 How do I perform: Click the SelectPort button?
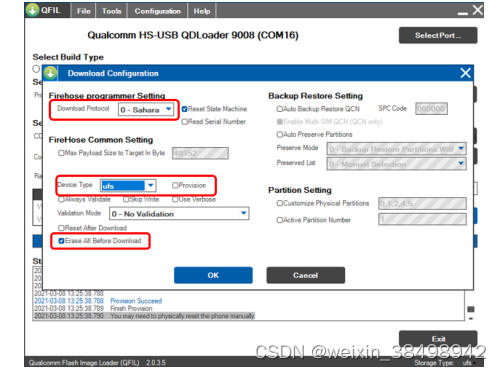point(438,35)
